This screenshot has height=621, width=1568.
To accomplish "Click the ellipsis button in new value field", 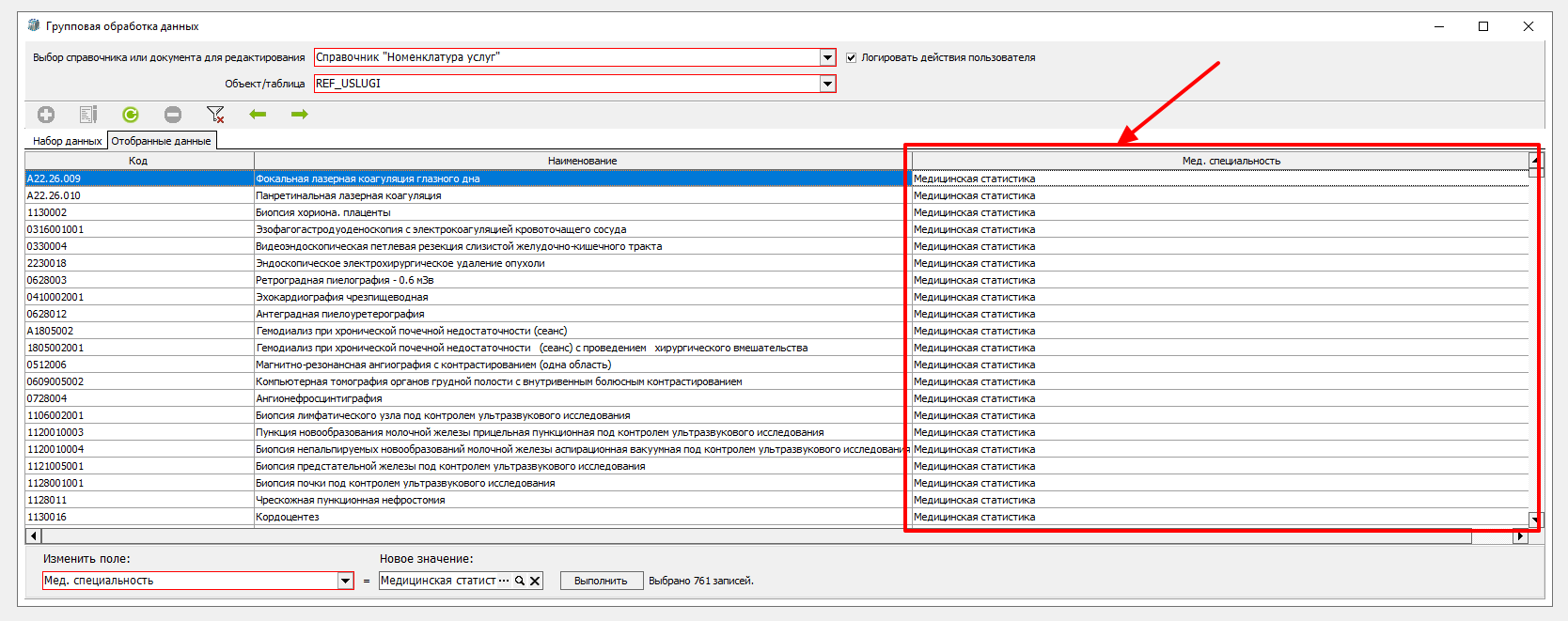I will (x=504, y=581).
